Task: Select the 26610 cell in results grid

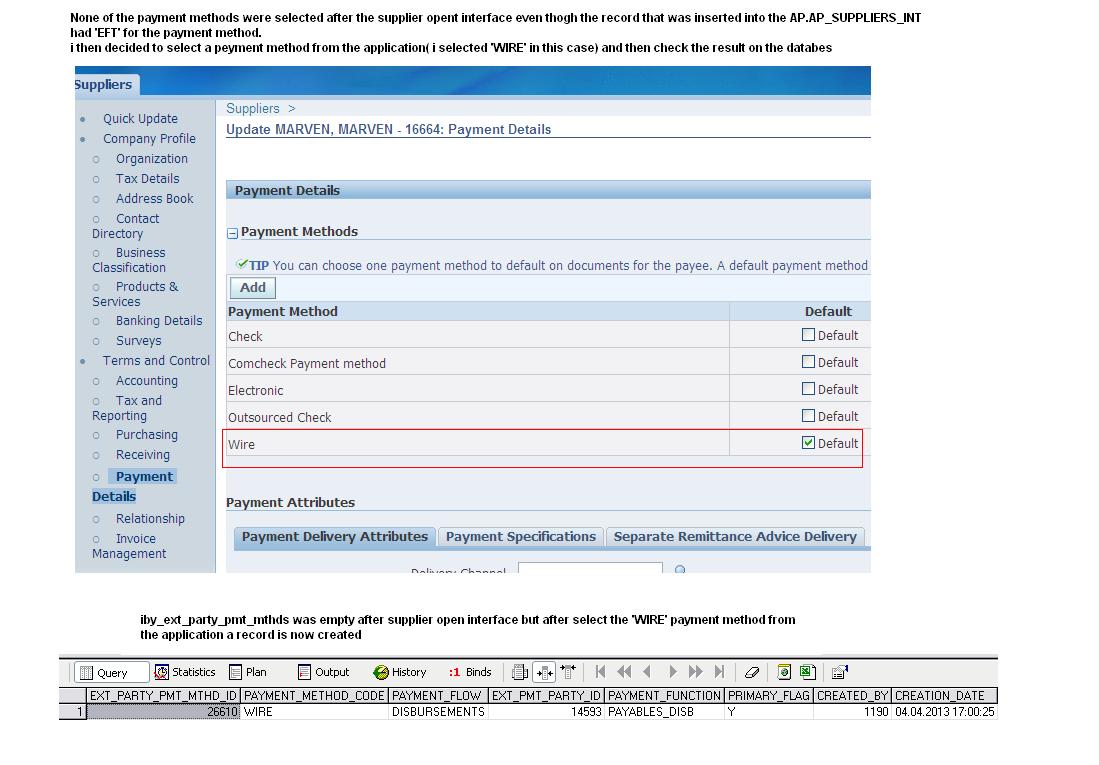Action: click(163, 712)
